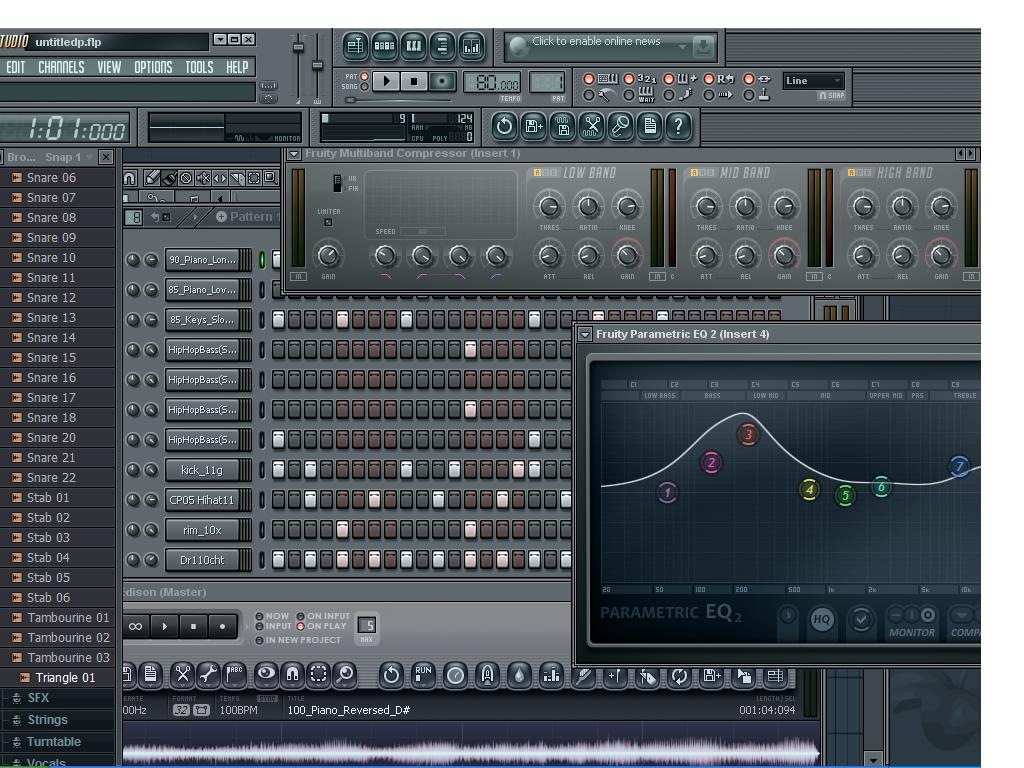1024x768 pixels.
Task: Open the TOOLS menu
Action: 199,67
